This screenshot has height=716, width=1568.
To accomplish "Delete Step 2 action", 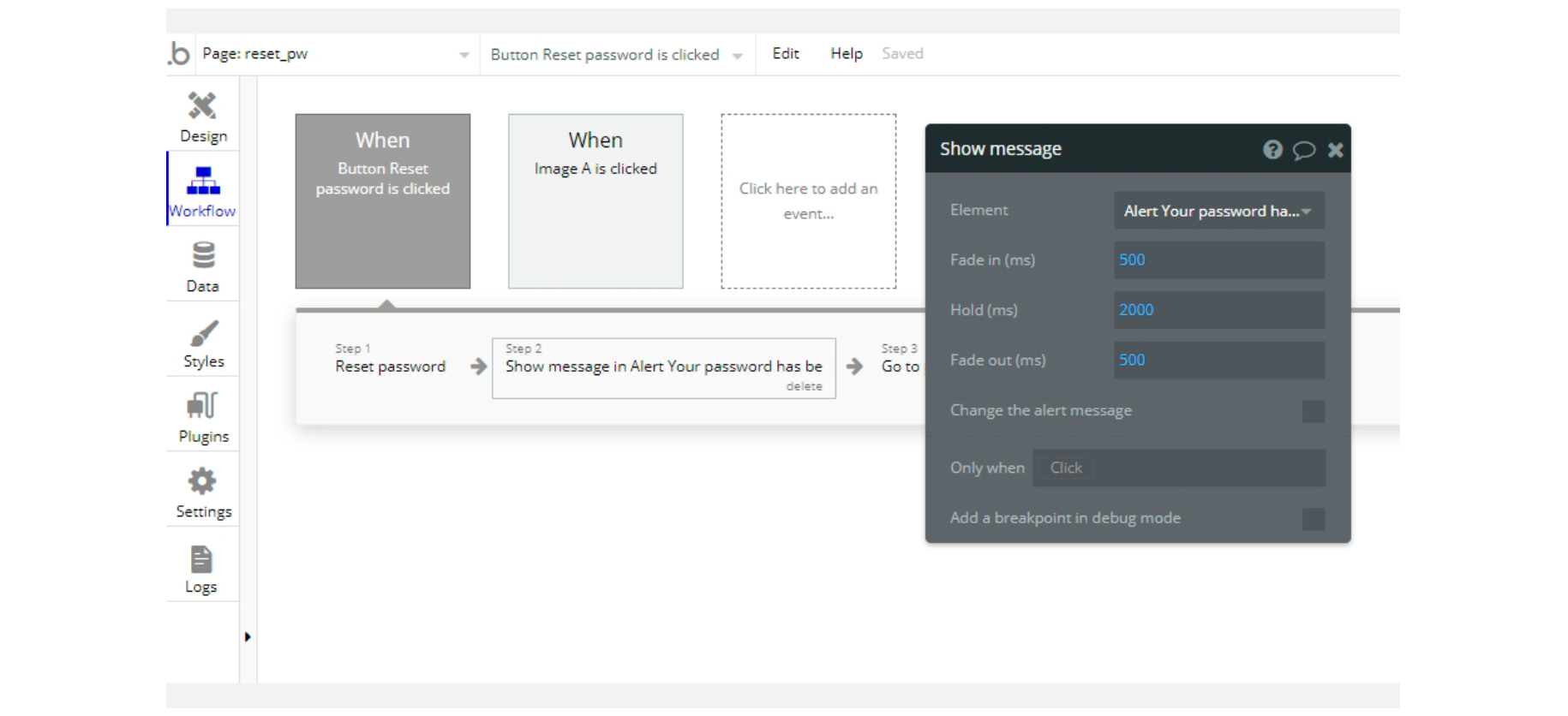I will 804,386.
